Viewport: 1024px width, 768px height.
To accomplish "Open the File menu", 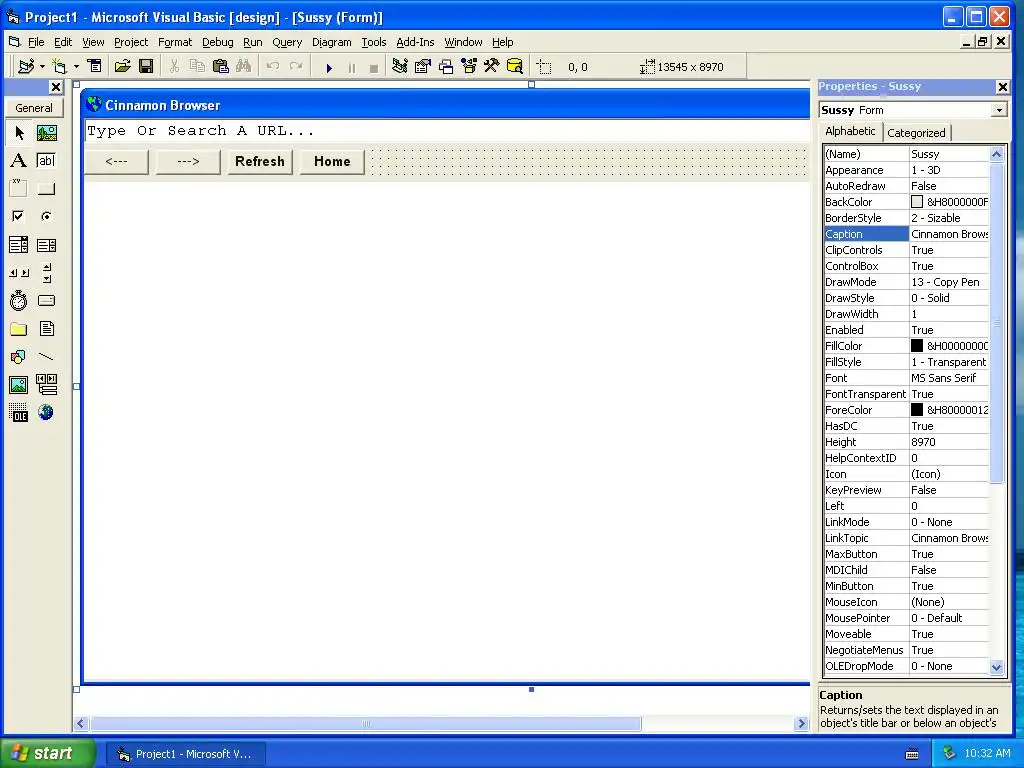I will [36, 42].
